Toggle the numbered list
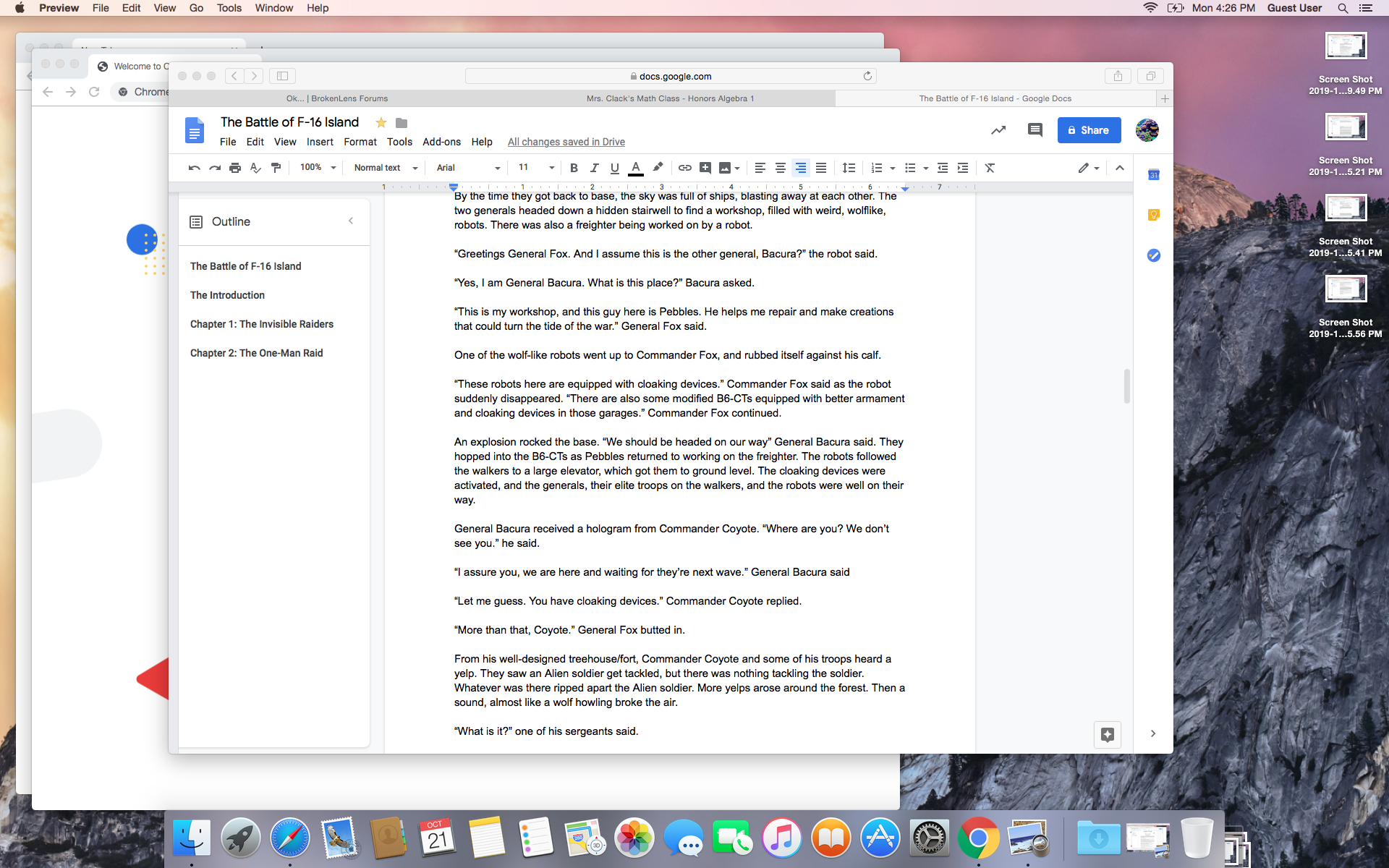1389x868 pixels. click(x=877, y=168)
